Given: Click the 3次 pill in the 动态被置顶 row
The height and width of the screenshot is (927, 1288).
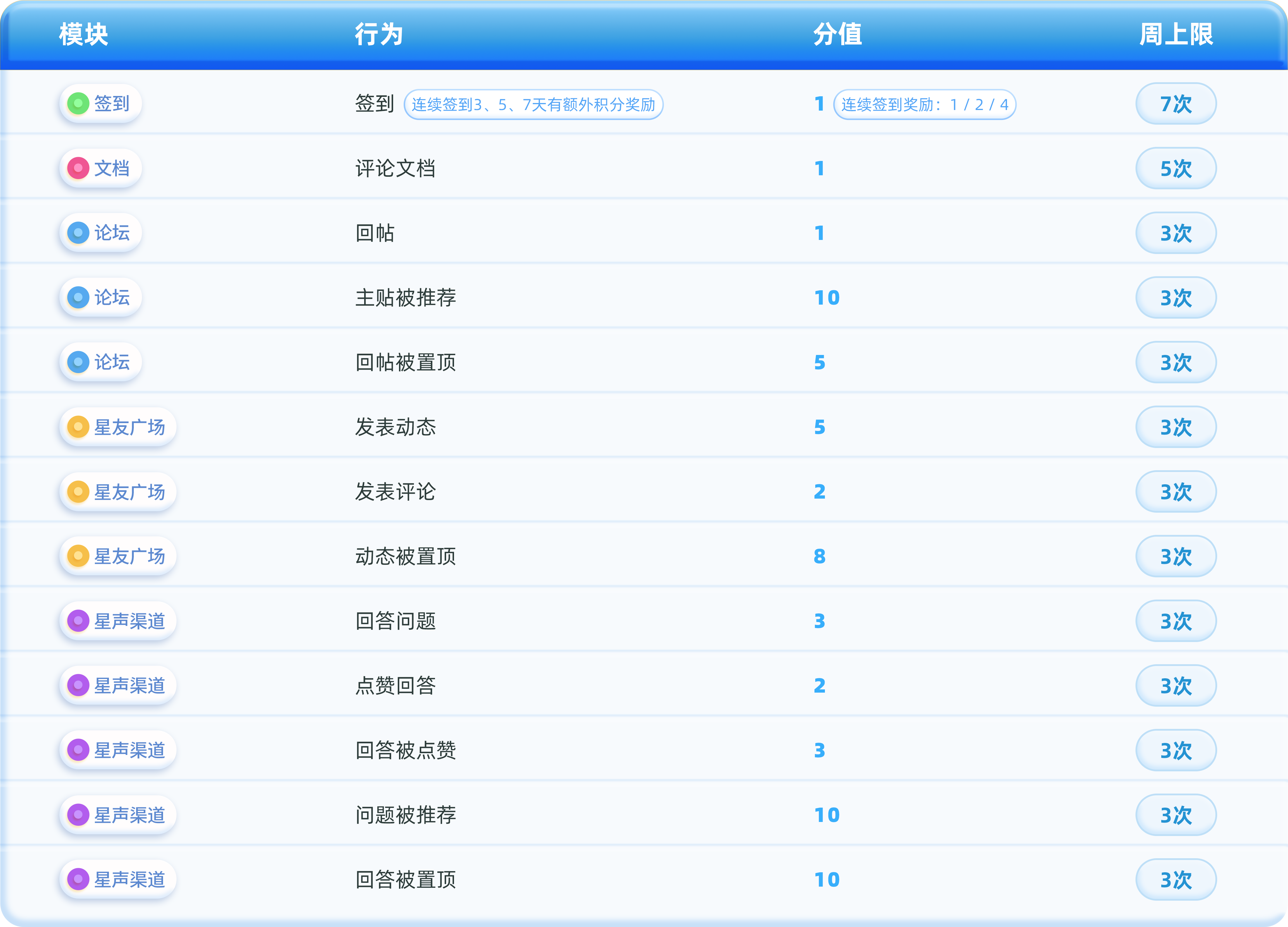Looking at the screenshot, I should pyautogui.click(x=1176, y=557).
